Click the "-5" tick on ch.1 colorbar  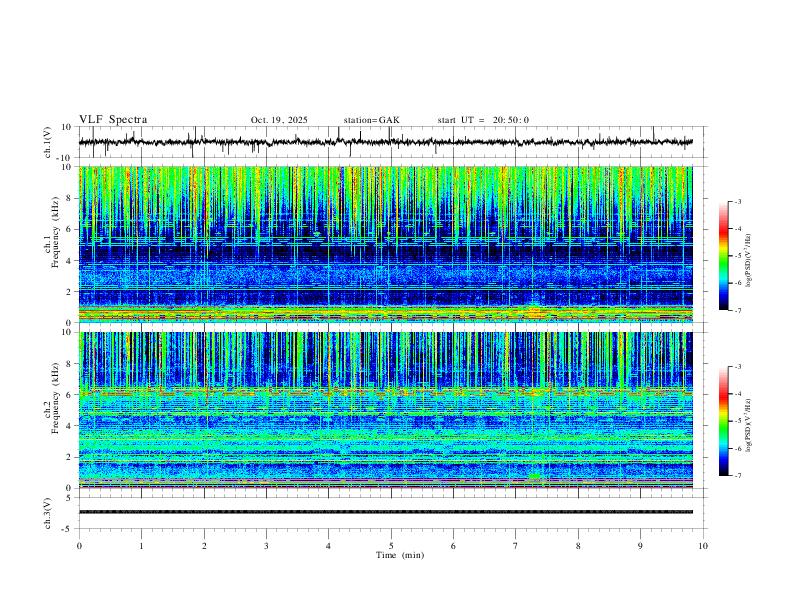pos(737,256)
